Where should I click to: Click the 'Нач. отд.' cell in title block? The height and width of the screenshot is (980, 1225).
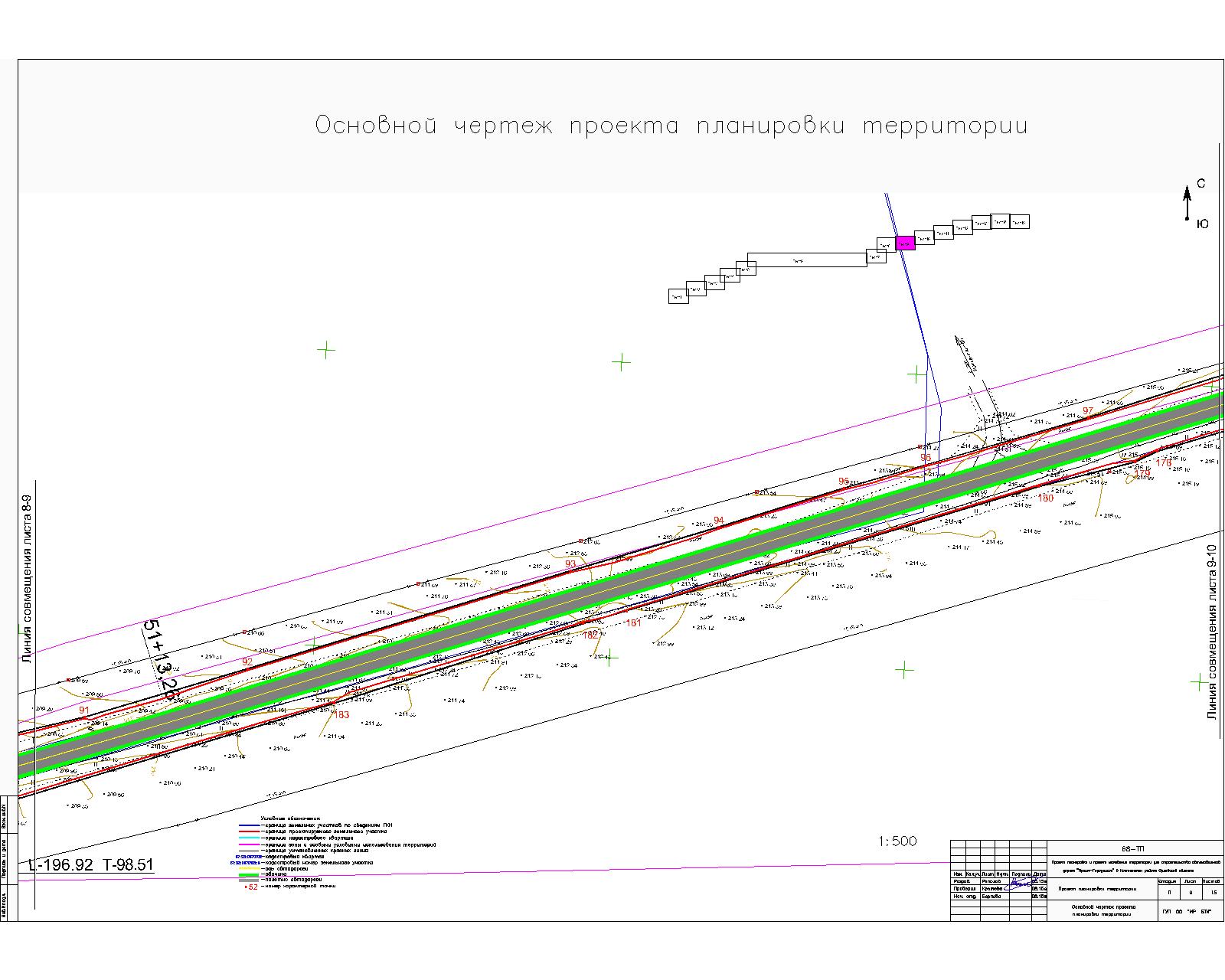tap(965, 897)
